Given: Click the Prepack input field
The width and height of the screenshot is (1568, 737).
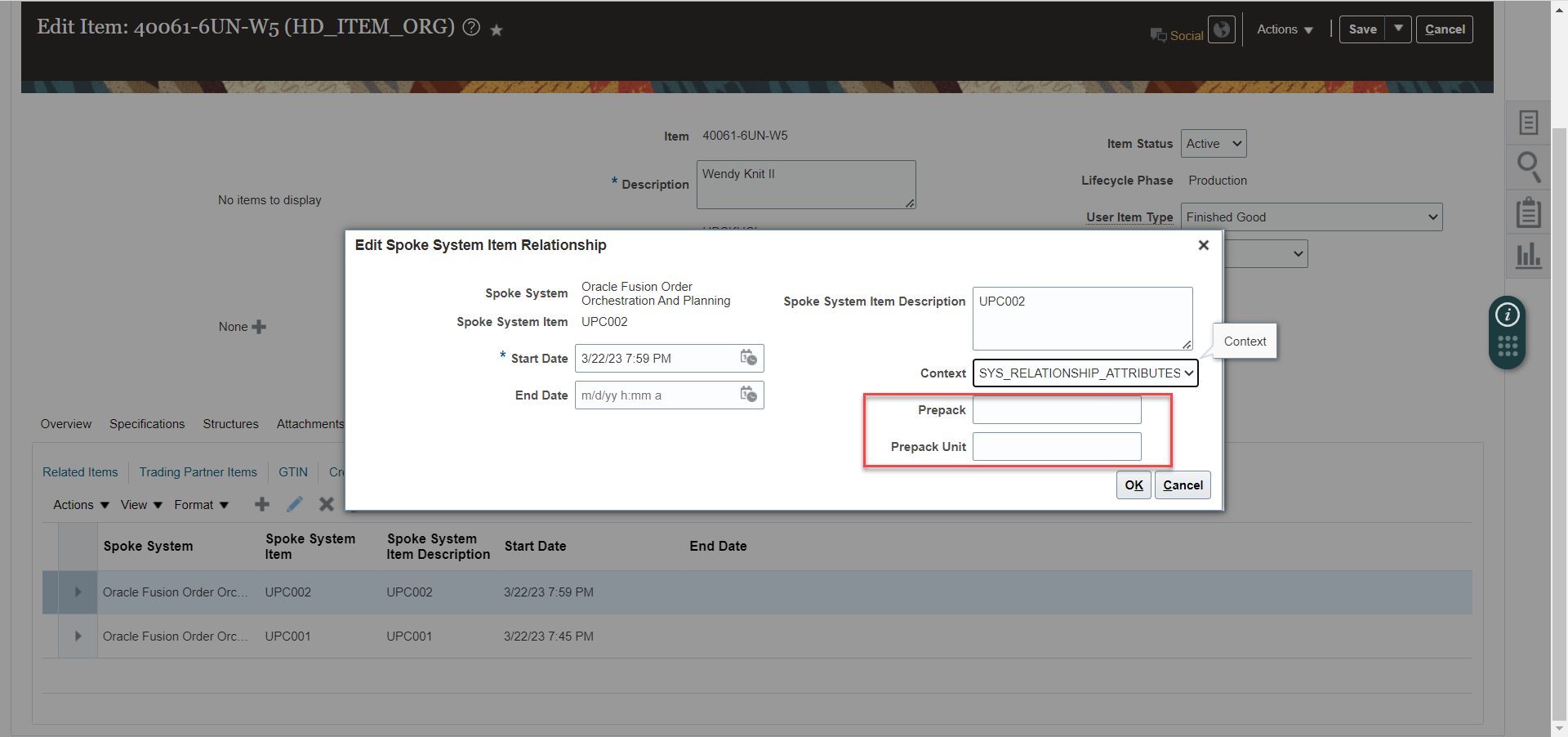Looking at the screenshot, I should pos(1056,409).
